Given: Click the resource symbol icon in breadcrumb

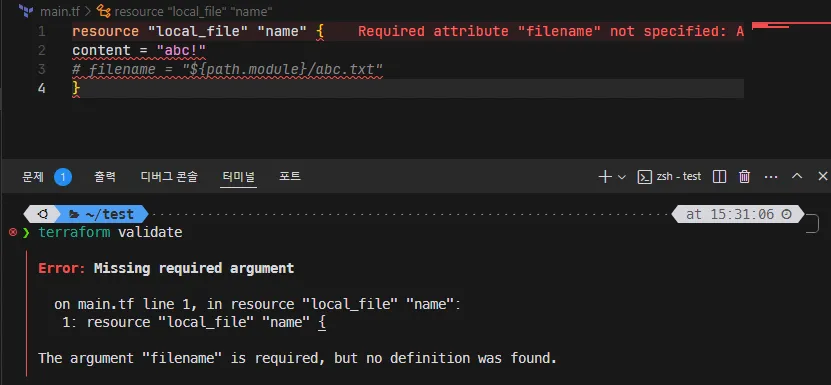Looking at the screenshot, I should (103, 11).
